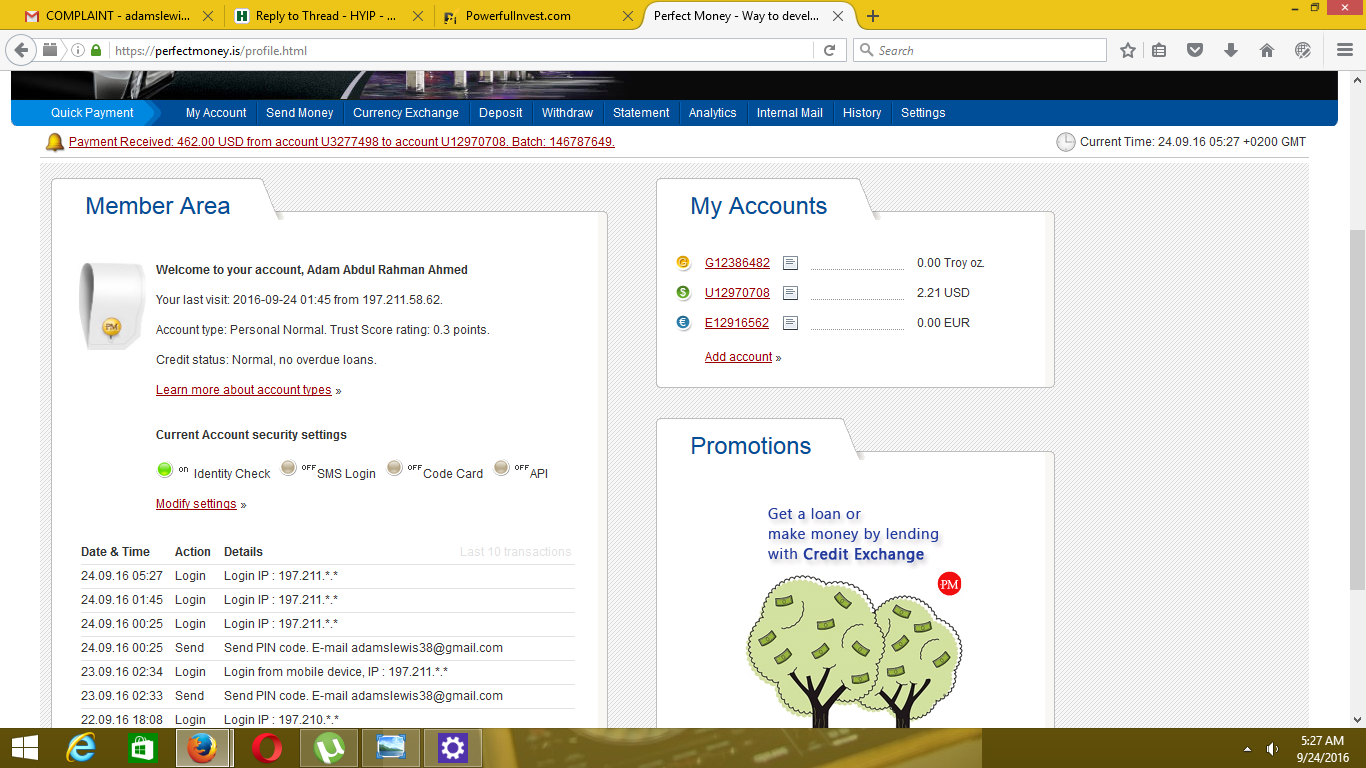1366x768 pixels.
Task: Expand Add account link
Action: (x=739, y=357)
